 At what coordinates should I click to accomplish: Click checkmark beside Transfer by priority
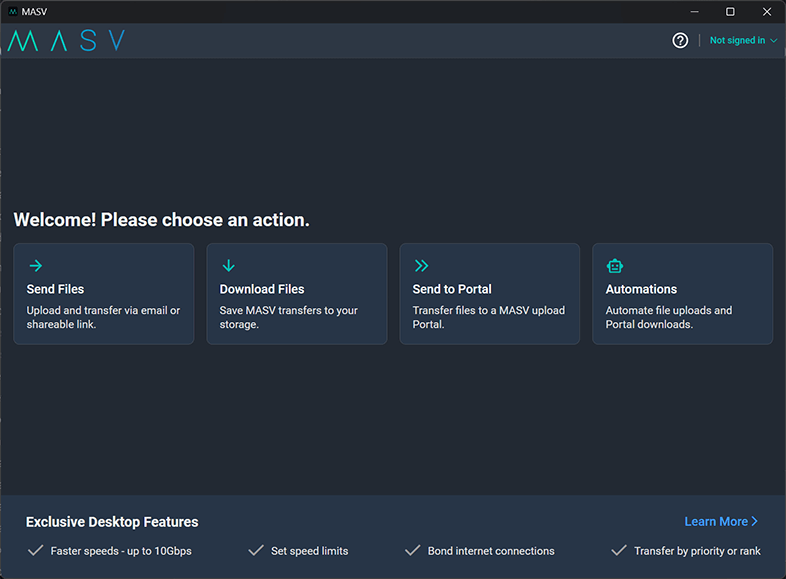point(619,550)
